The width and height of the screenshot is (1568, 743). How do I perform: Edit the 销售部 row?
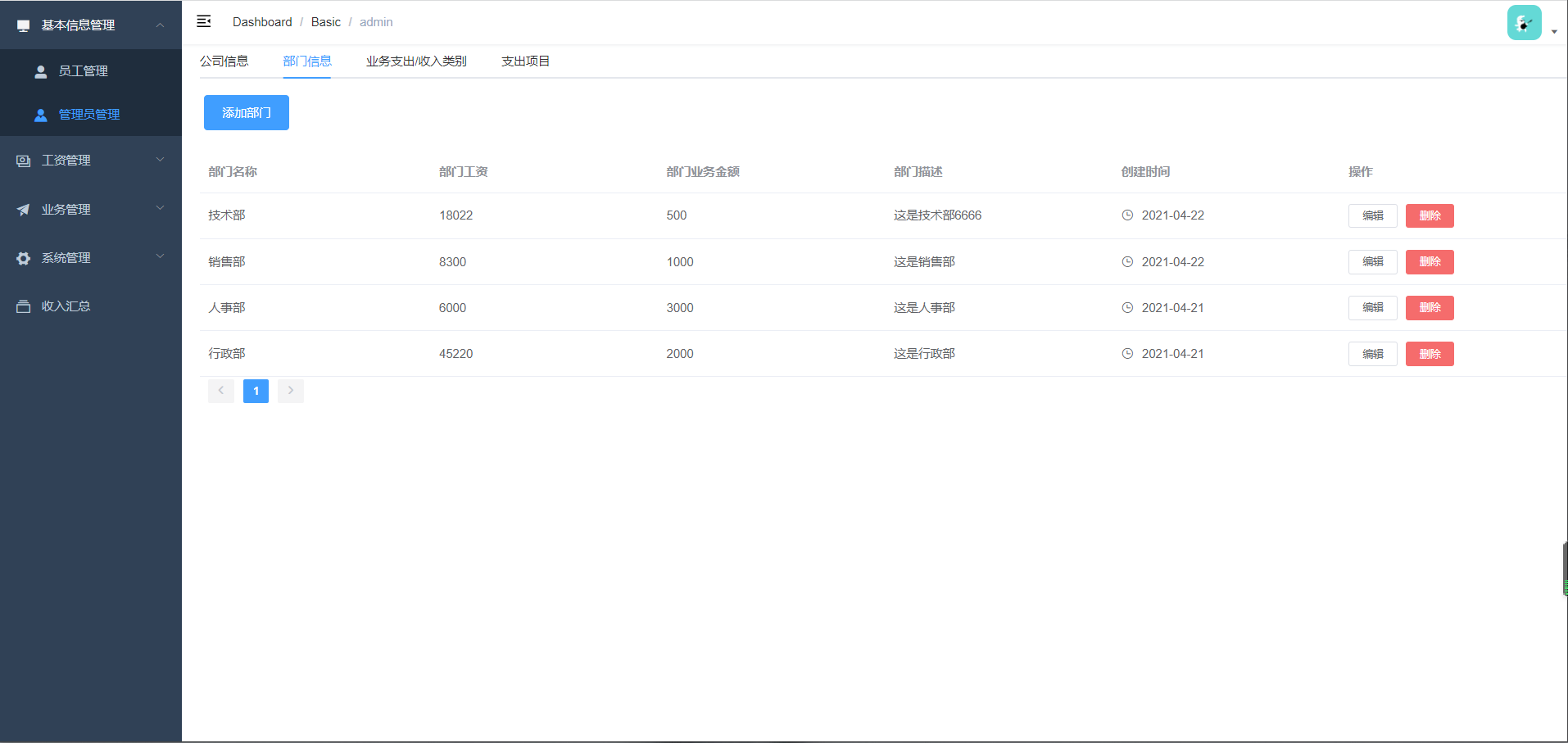tap(1373, 262)
